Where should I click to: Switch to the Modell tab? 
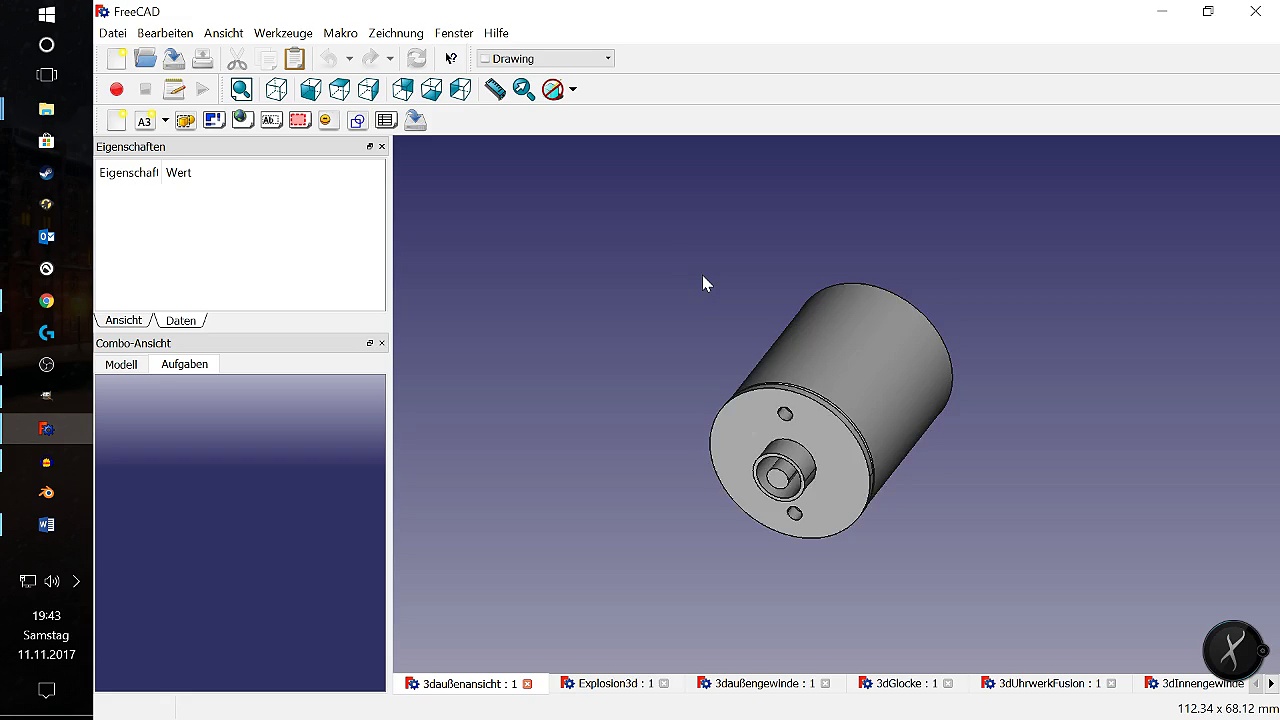pyautogui.click(x=121, y=365)
